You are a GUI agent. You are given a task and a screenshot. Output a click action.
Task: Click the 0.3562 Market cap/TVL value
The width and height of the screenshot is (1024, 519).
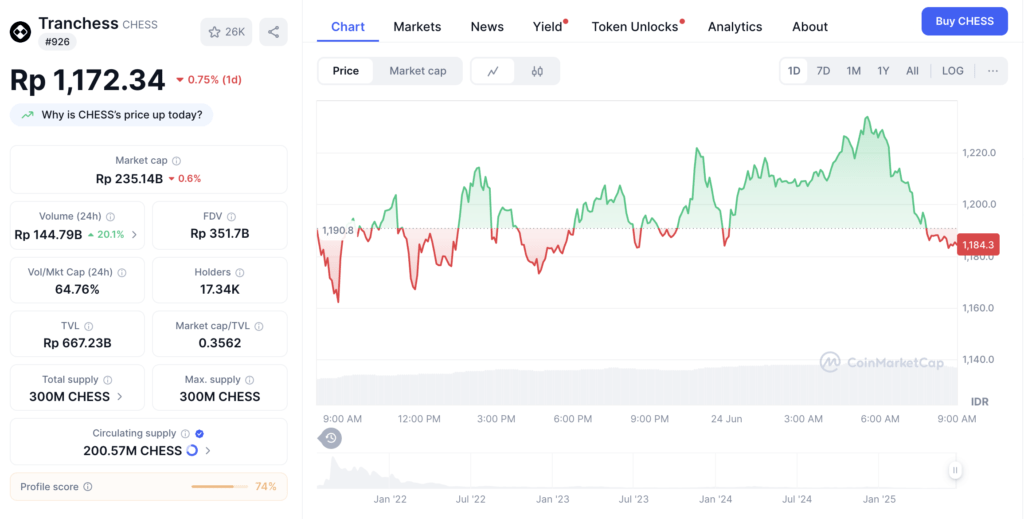point(219,343)
